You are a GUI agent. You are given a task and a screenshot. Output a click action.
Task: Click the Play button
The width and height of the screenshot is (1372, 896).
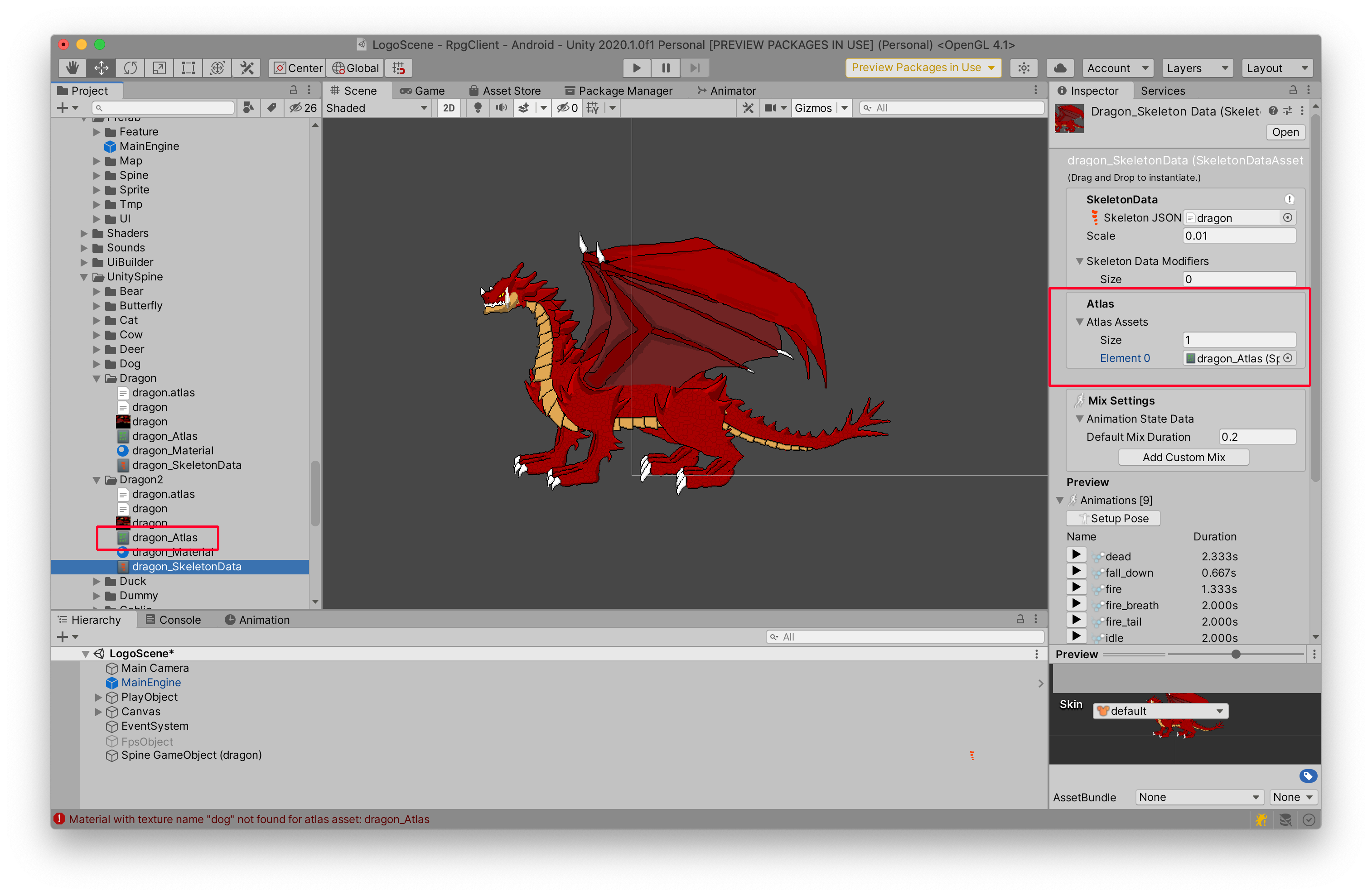point(637,68)
